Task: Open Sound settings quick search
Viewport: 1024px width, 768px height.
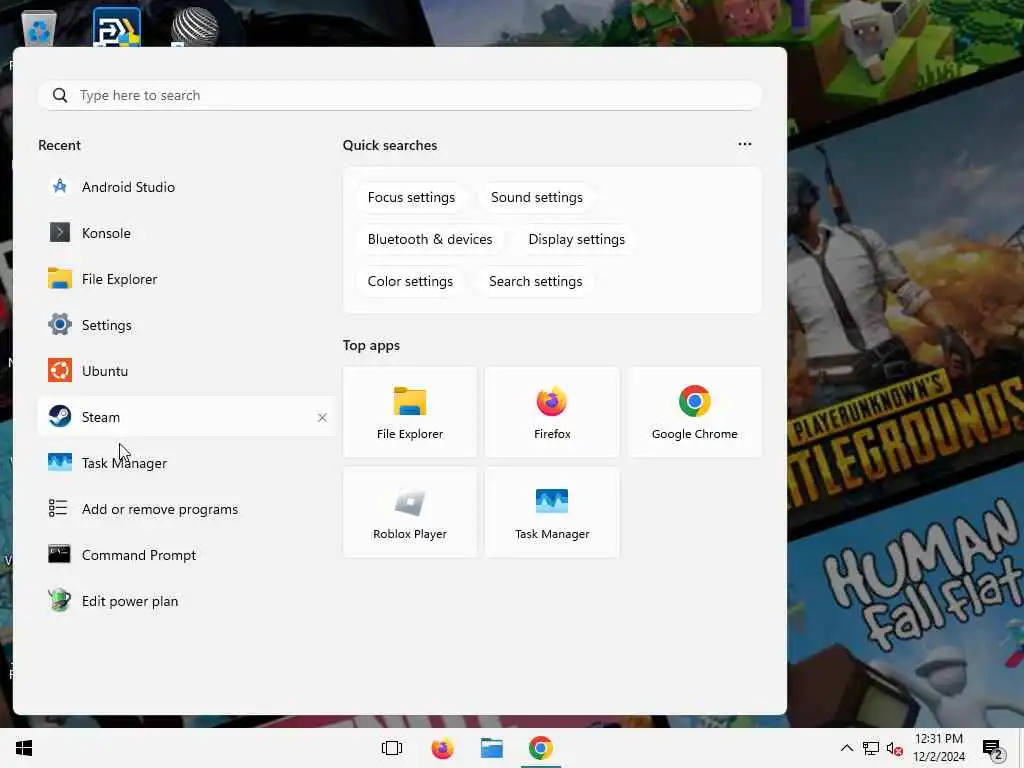Action: click(x=537, y=197)
